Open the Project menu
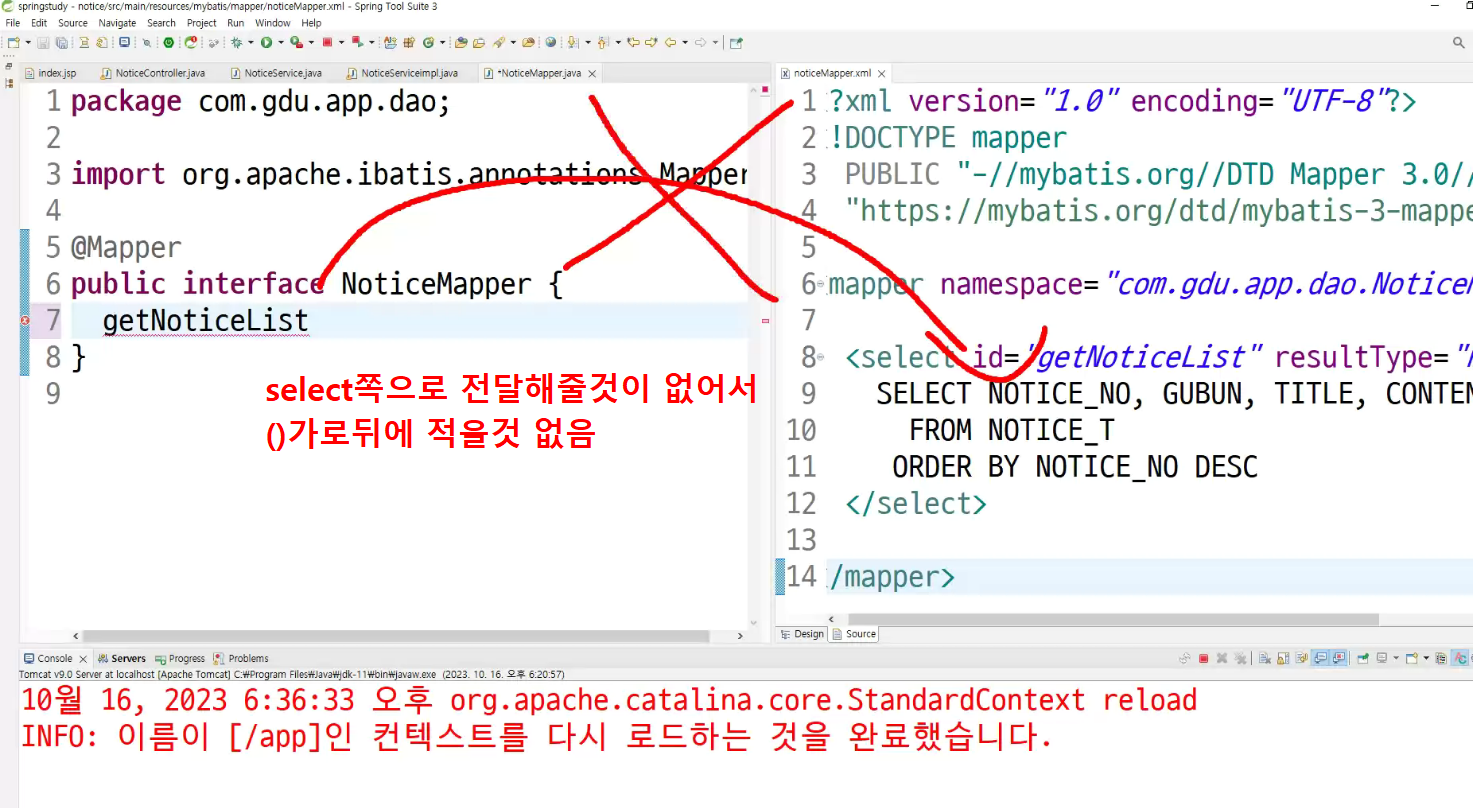The image size is (1473, 808). [x=202, y=23]
